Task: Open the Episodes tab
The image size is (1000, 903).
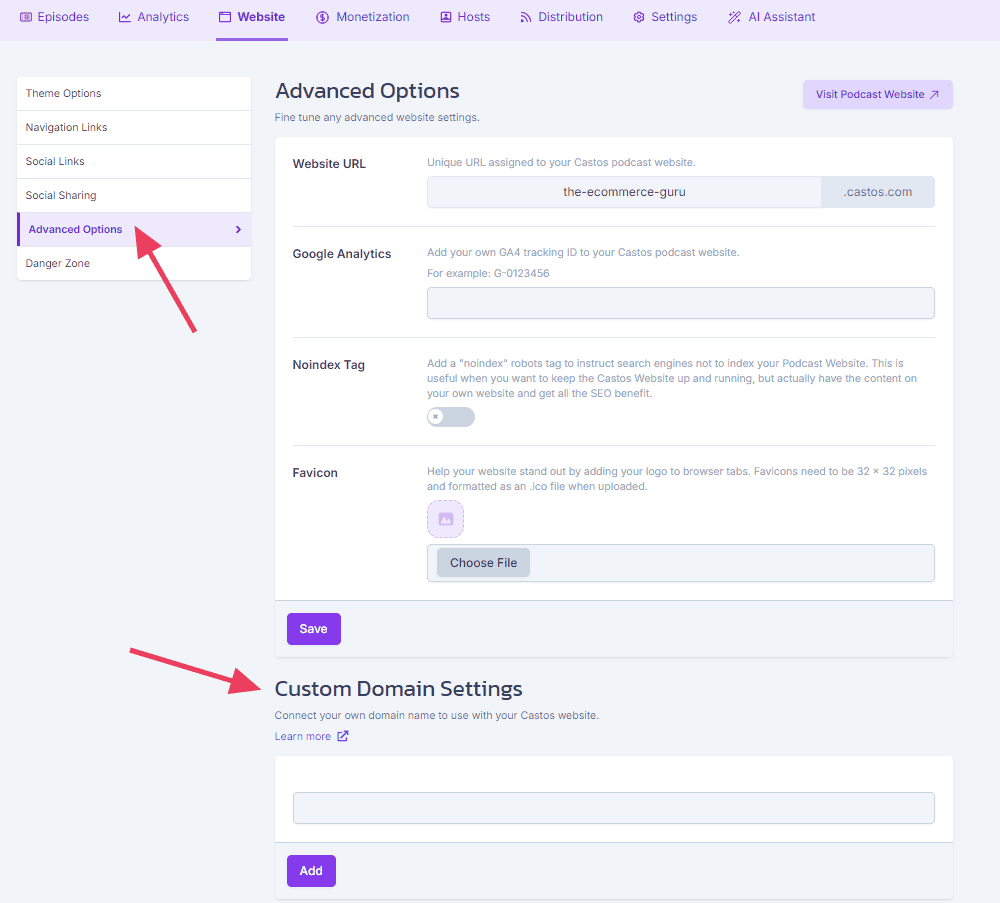Action: click(x=54, y=17)
